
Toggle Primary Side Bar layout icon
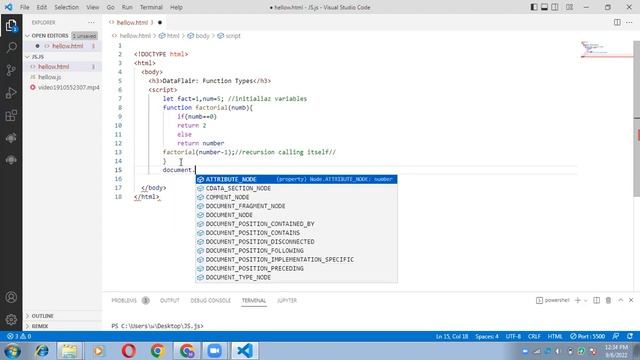(534, 7)
